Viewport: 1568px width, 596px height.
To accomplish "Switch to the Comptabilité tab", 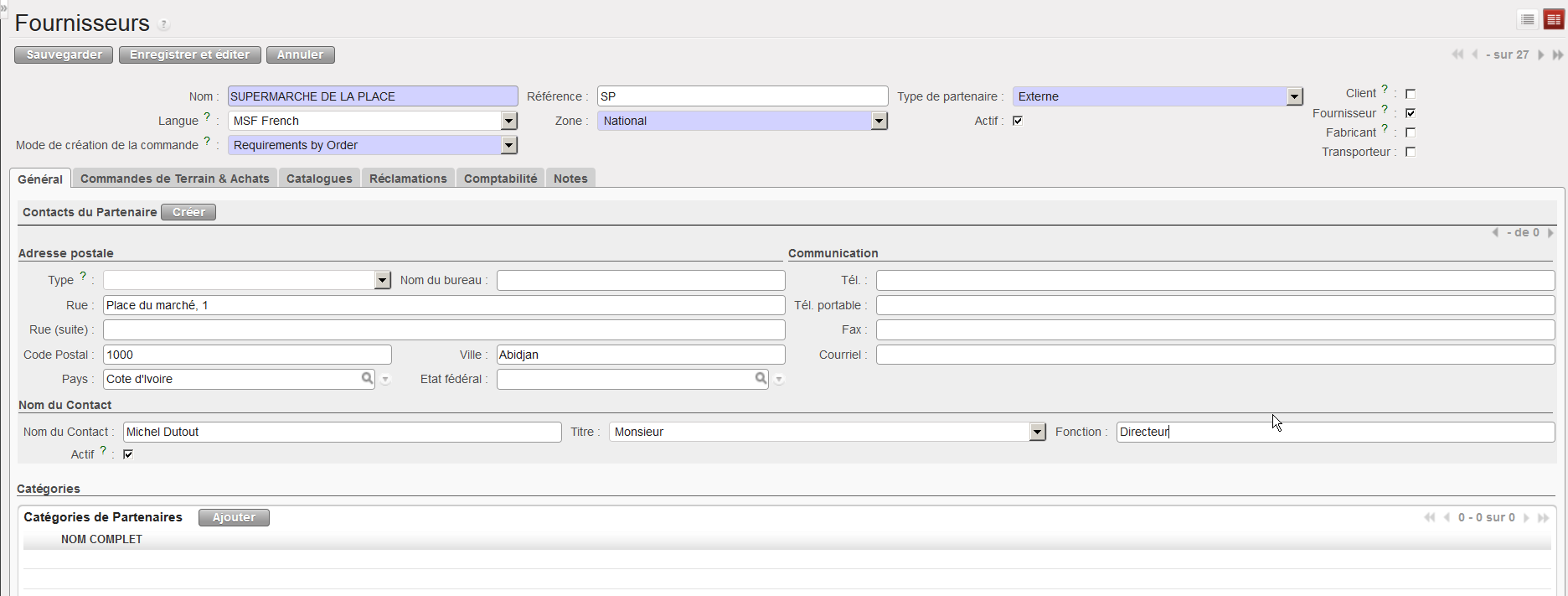I will click(500, 179).
